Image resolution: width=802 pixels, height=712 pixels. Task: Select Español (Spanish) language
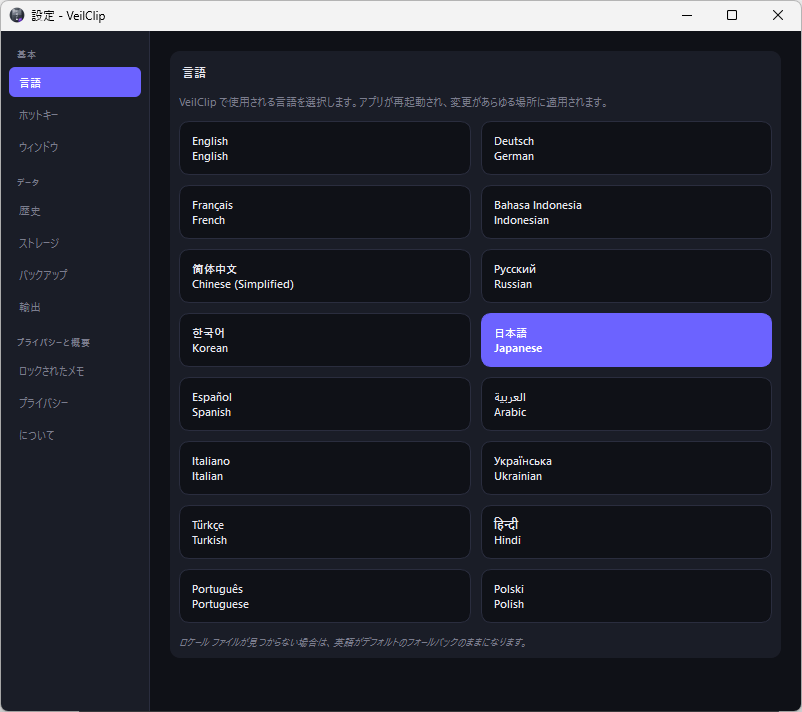(324, 404)
